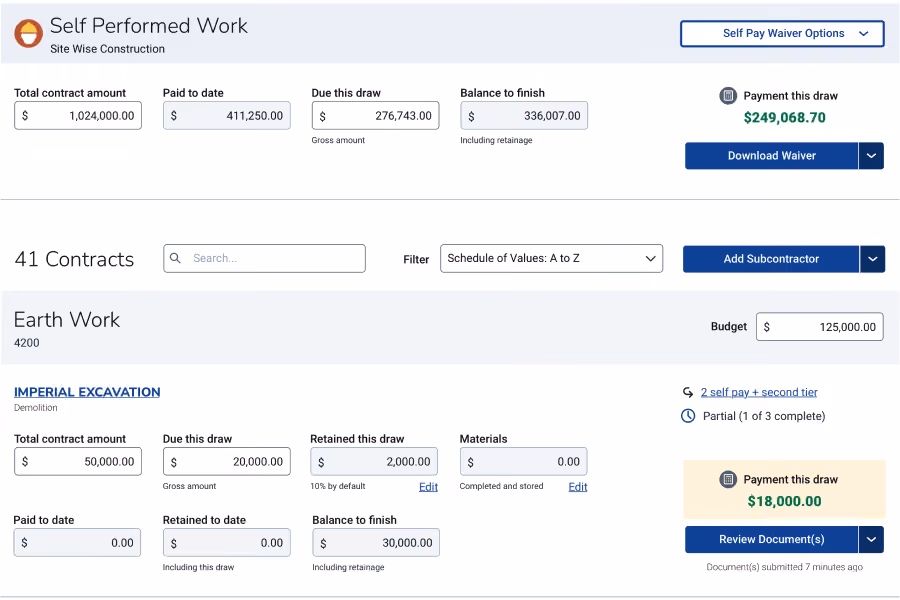This screenshot has height=600, width=900.
Task: Expand the Download Waiver arrow menu
Action: (871, 156)
